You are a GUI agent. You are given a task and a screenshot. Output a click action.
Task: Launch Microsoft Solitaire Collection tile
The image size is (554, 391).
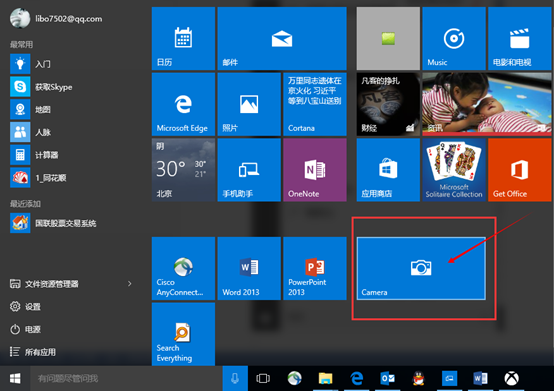(454, 170)
